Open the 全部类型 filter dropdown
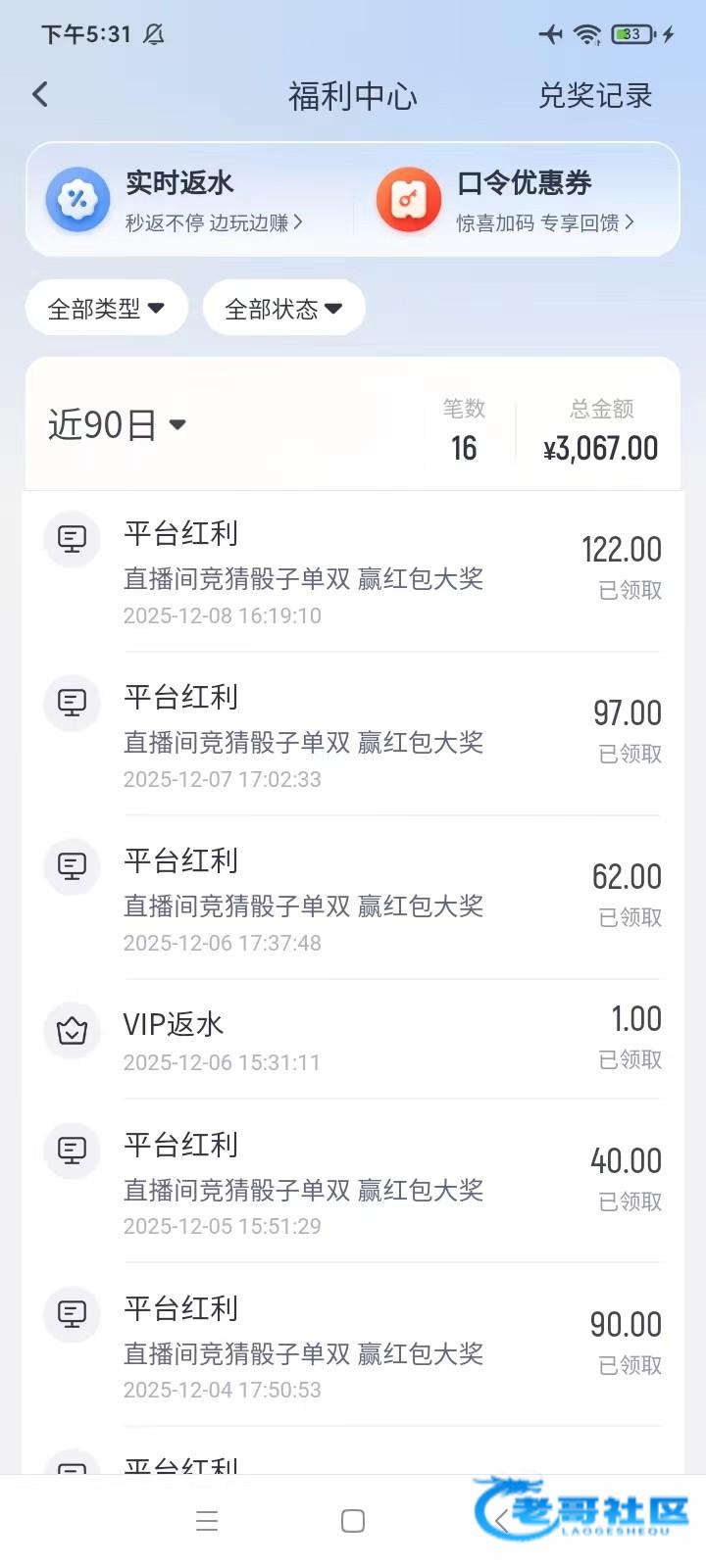Screen dimensions: 706x1568 tap(106, 309)
